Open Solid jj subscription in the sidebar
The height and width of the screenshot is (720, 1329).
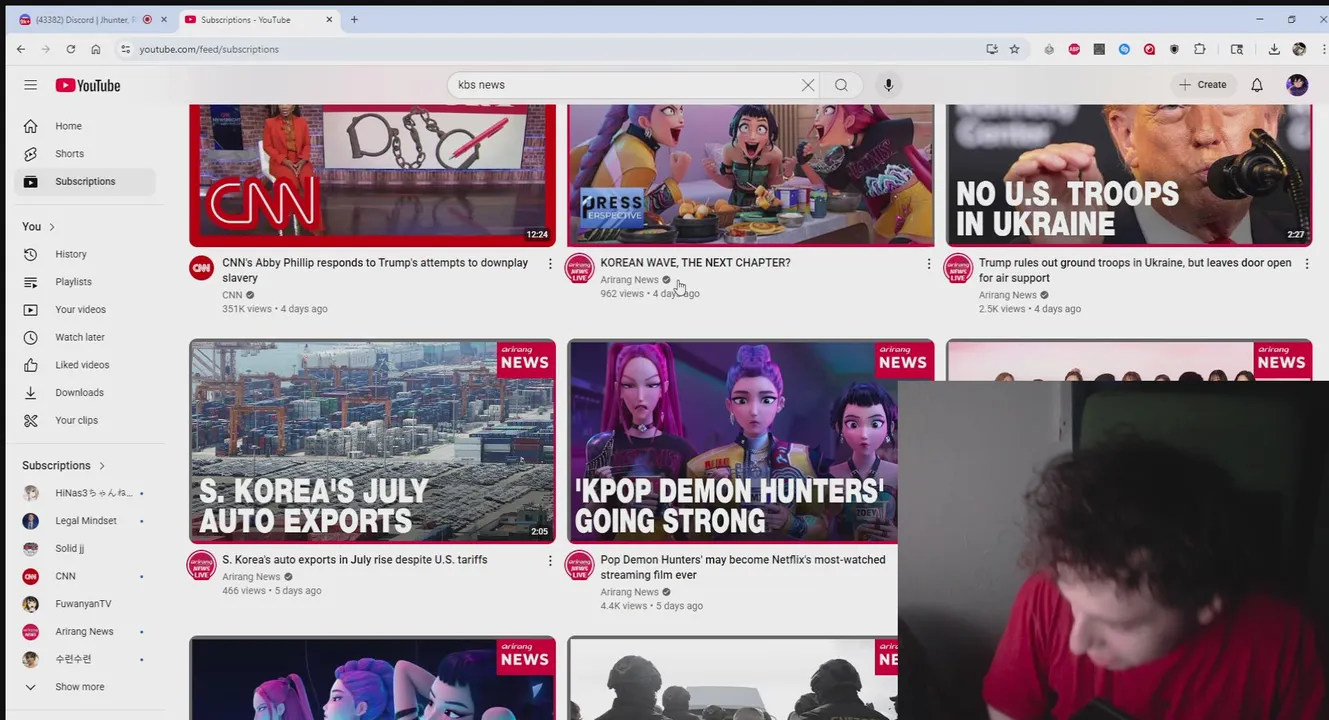86,549
